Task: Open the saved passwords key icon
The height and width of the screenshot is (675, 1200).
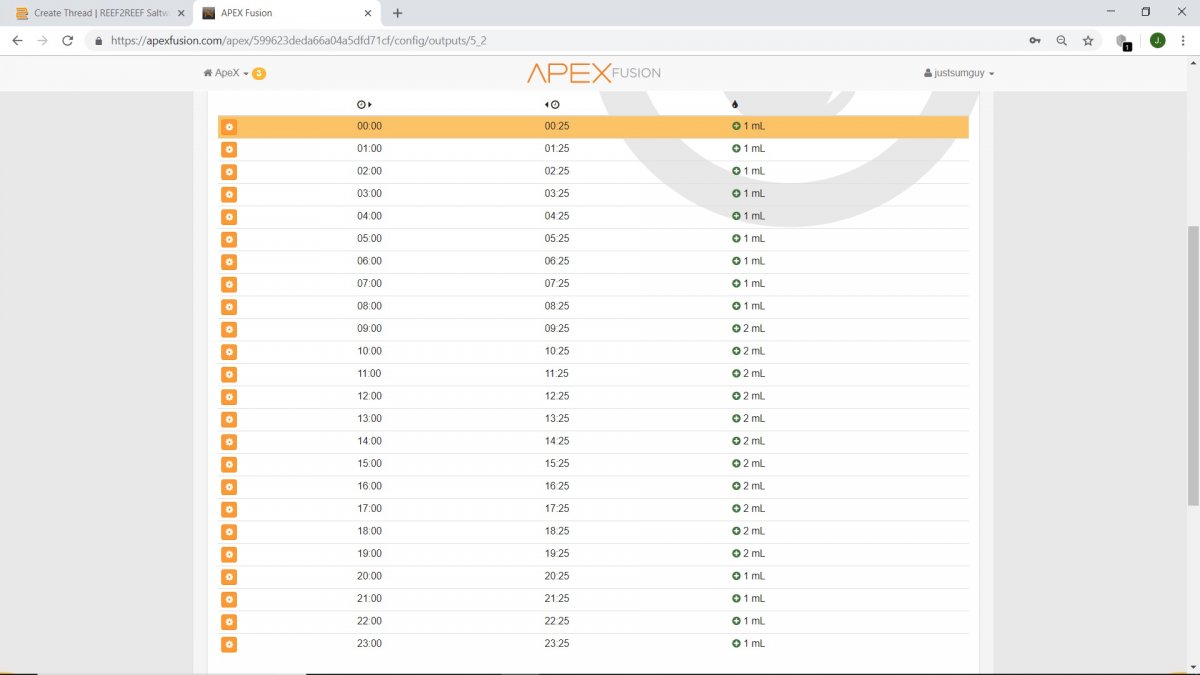Action: (x=1035, y=41)
